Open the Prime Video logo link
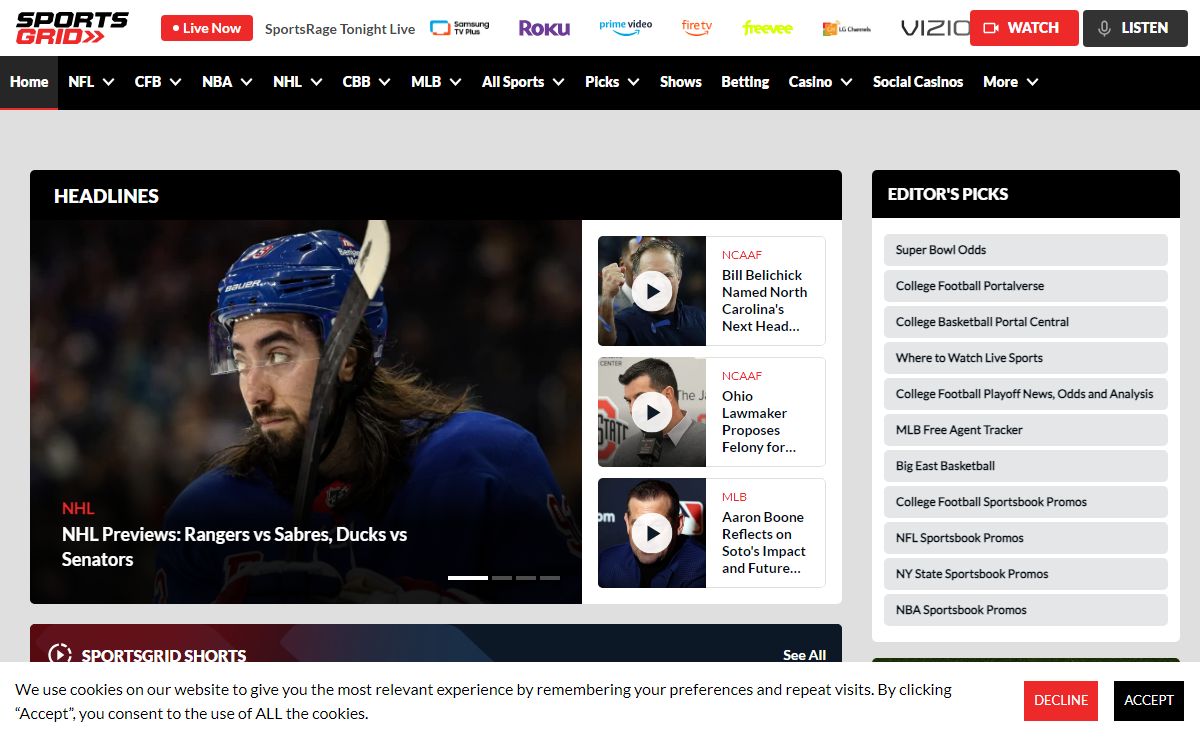This screenshot has height=740, width=1200. point(626,27)
